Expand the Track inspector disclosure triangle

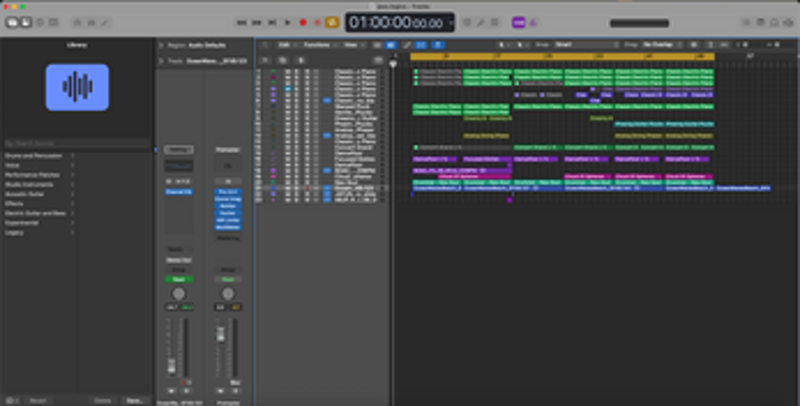pyautogui.click(x=162, y=60)
